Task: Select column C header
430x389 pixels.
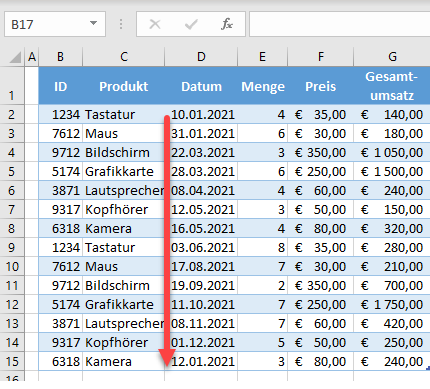Action: 124,57
